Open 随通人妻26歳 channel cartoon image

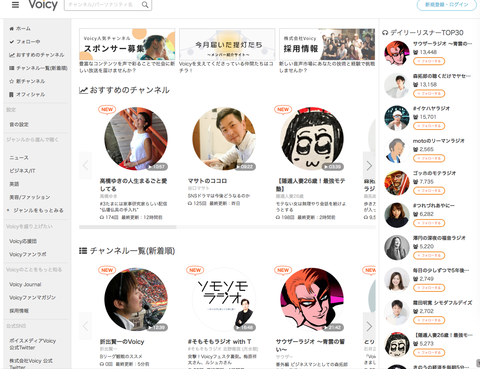pos(312,139)
